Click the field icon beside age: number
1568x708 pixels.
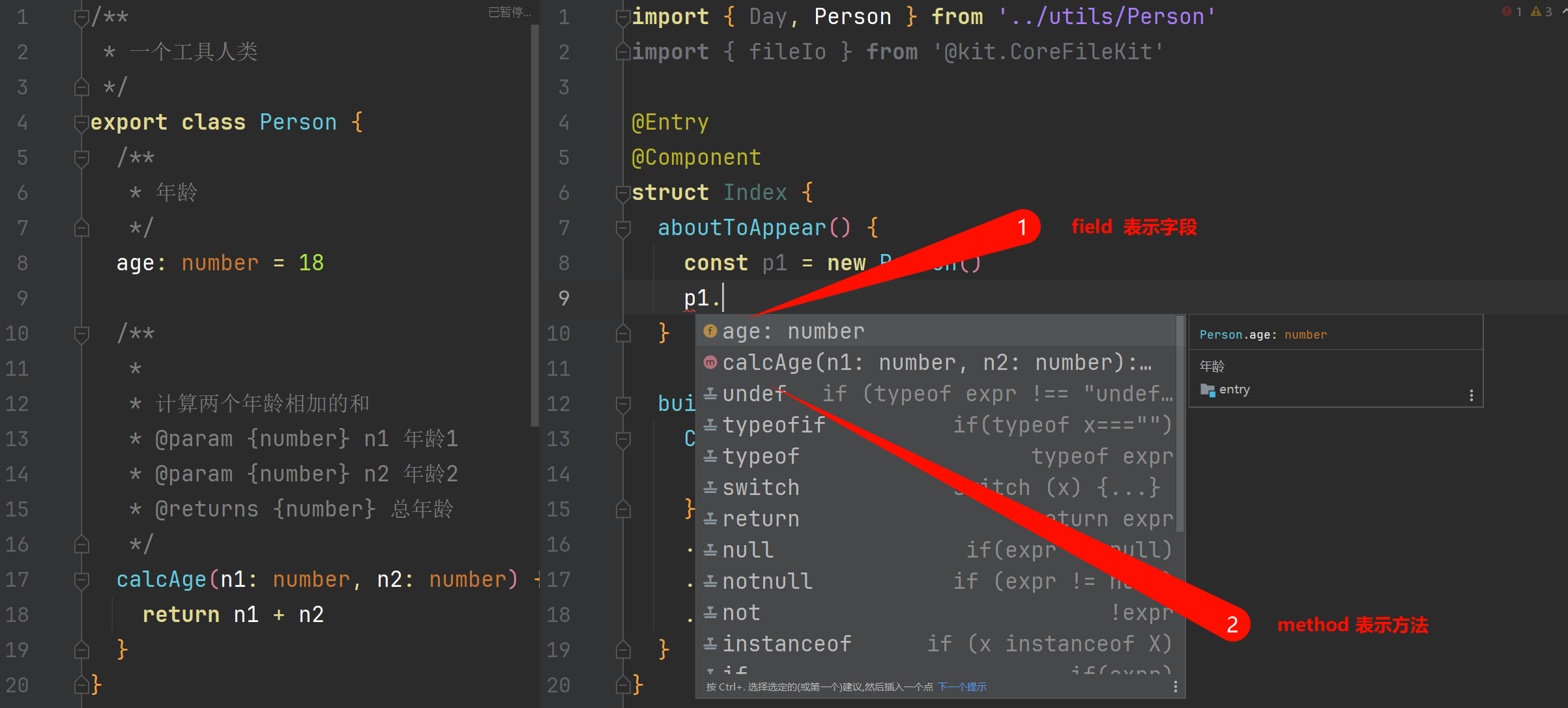tap(710, 332)
